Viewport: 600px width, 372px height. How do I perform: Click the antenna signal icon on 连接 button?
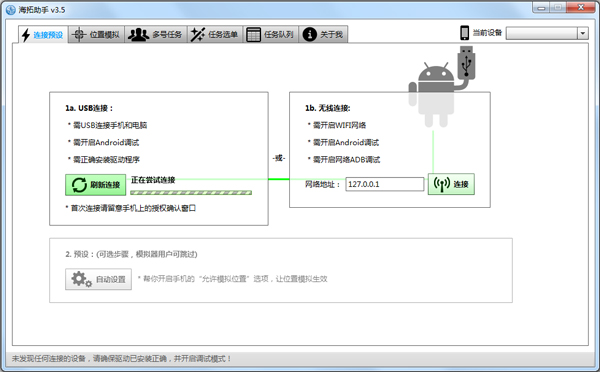click(x=442, y=184)
